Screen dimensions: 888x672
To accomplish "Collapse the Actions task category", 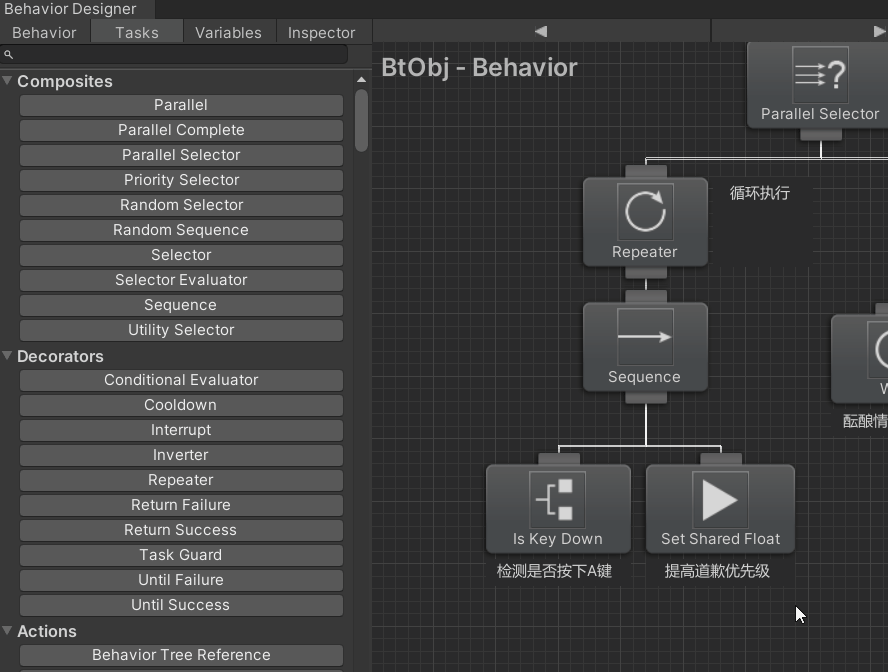I will (8, 631).
